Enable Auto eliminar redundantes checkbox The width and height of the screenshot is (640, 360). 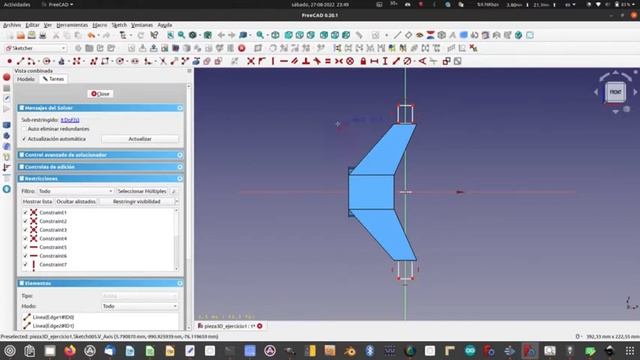pos(24,129)
